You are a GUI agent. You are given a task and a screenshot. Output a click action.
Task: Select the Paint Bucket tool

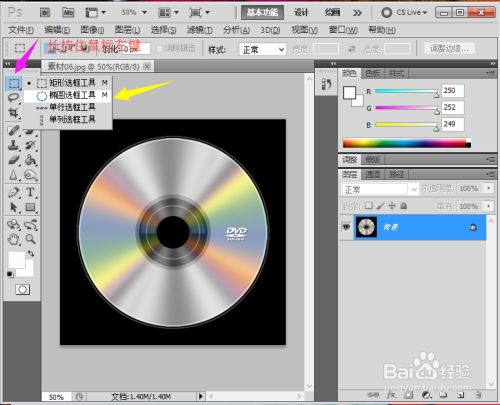pyautogui.click(x=30, y=160)
